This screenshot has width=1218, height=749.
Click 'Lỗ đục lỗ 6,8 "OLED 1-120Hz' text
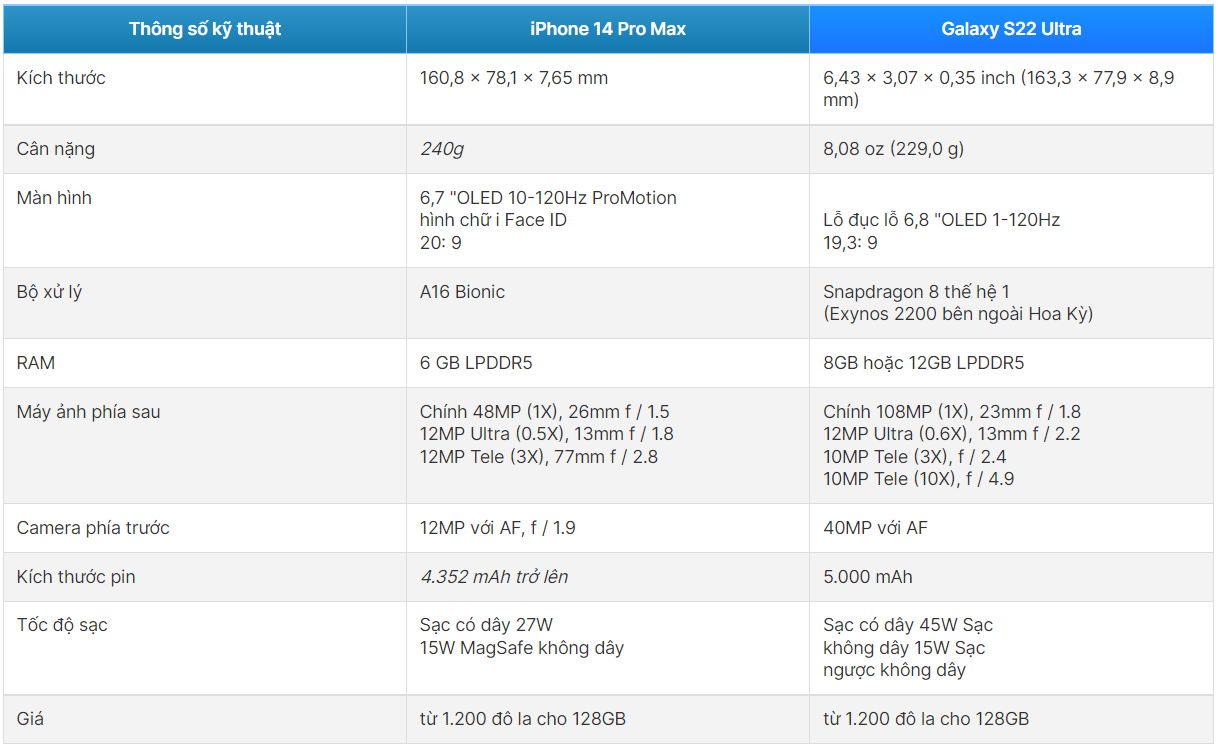click(x=941, y=220)
